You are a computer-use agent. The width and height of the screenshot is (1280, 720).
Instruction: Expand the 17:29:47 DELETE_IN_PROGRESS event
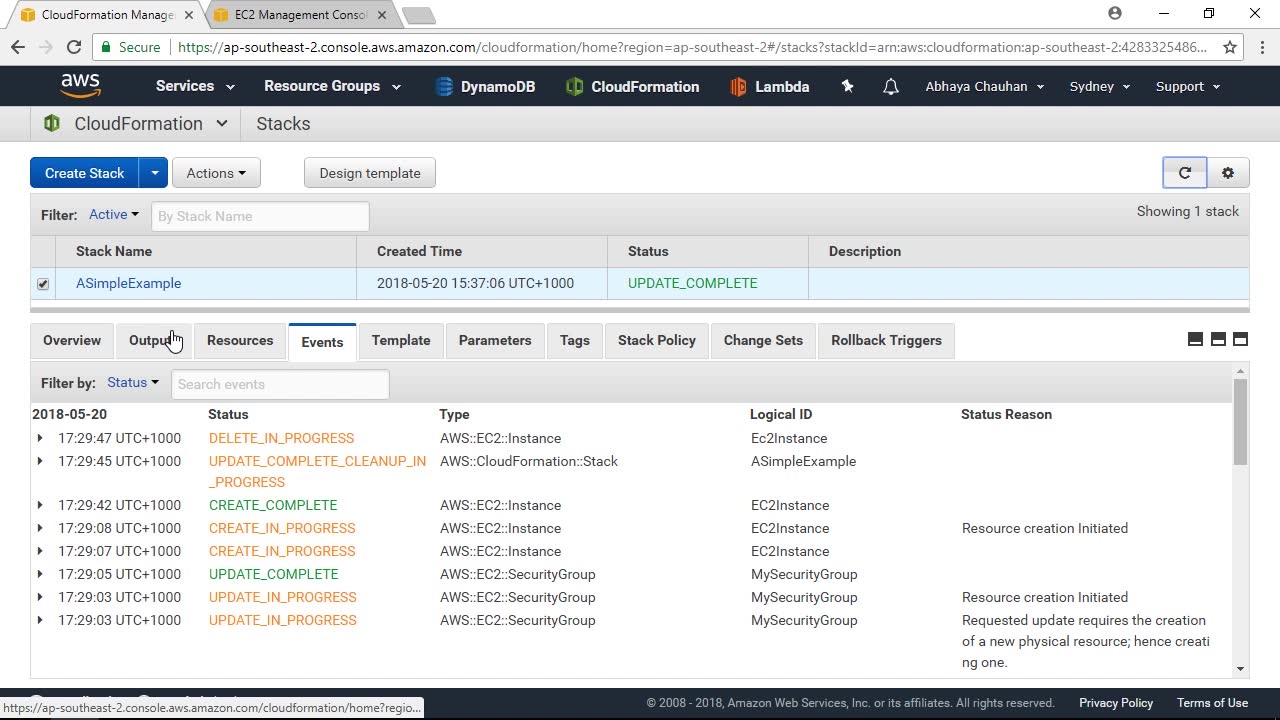[40, 438]
